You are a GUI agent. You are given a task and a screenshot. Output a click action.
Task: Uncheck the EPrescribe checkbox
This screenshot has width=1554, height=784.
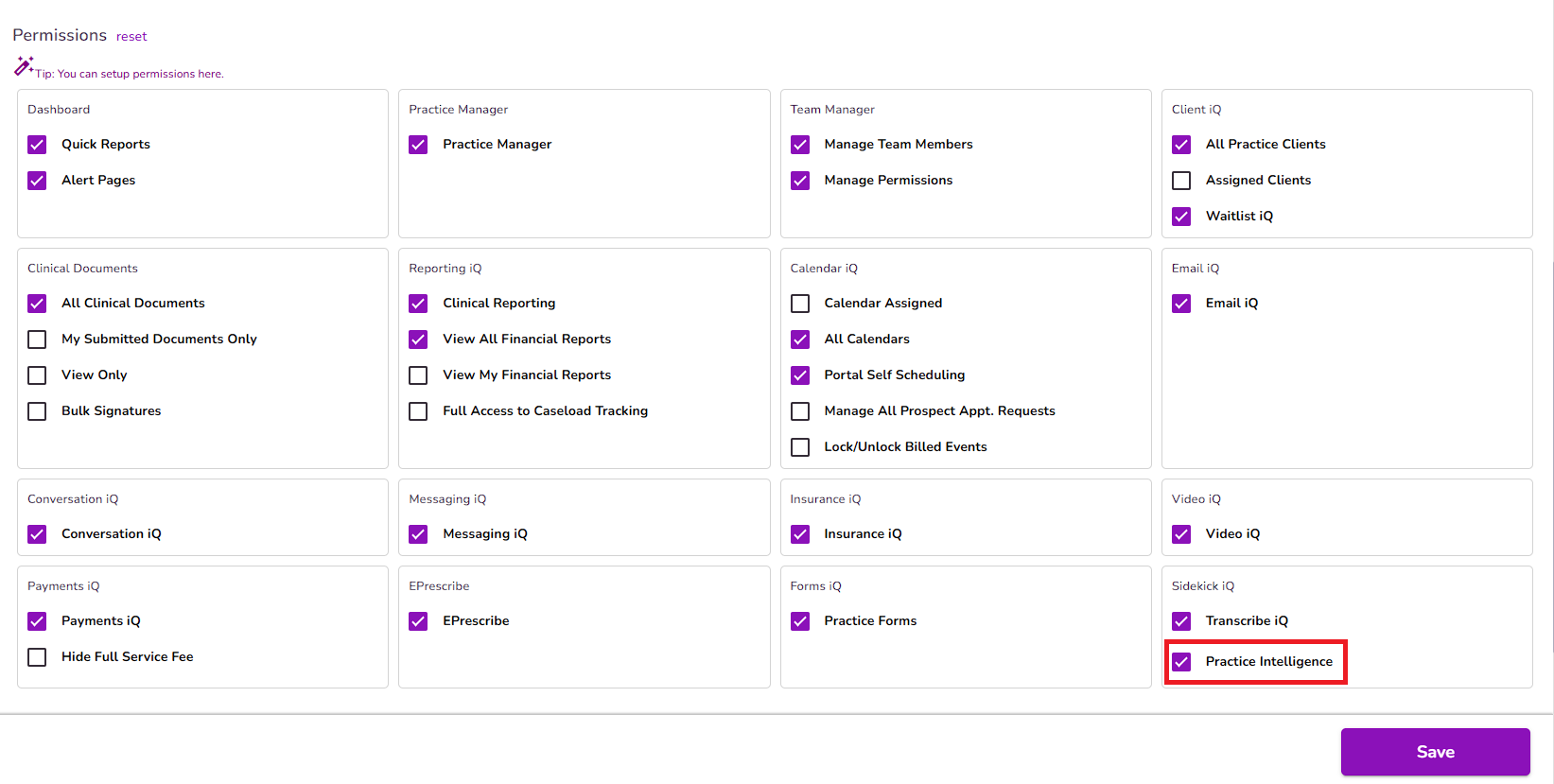click(418, 621)
